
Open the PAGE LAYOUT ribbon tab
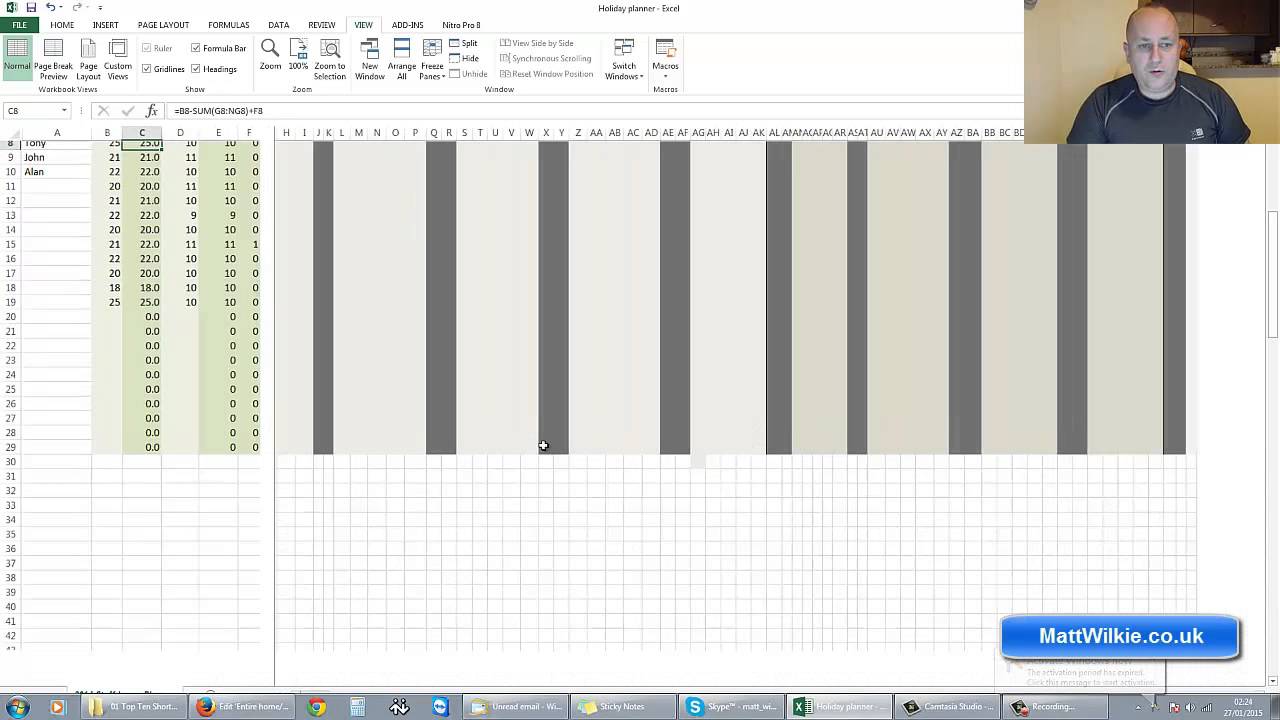click(x=163, y=25)
